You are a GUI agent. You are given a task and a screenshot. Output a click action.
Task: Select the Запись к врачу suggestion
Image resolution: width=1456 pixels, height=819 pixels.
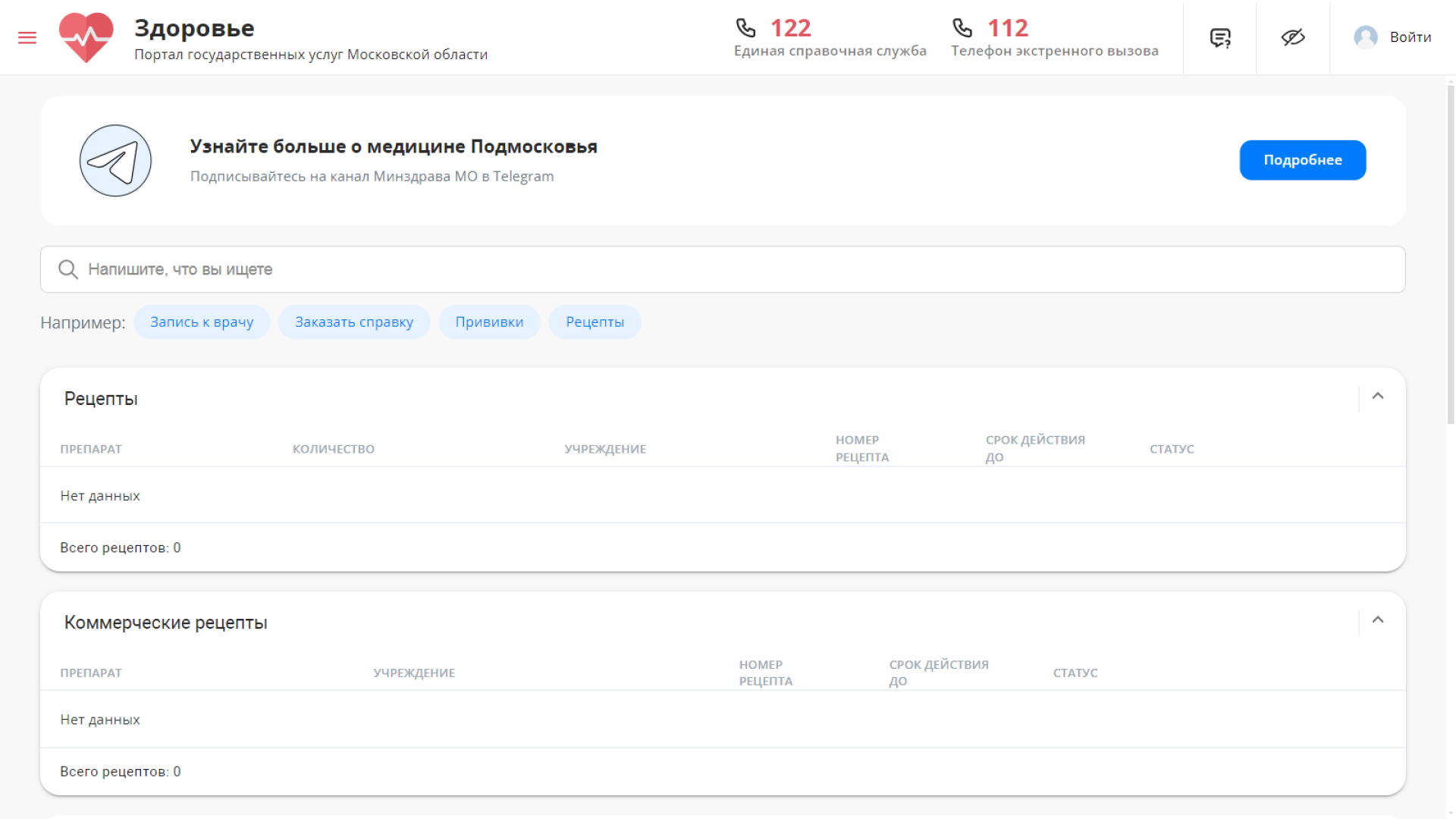[x=202, y=322]
